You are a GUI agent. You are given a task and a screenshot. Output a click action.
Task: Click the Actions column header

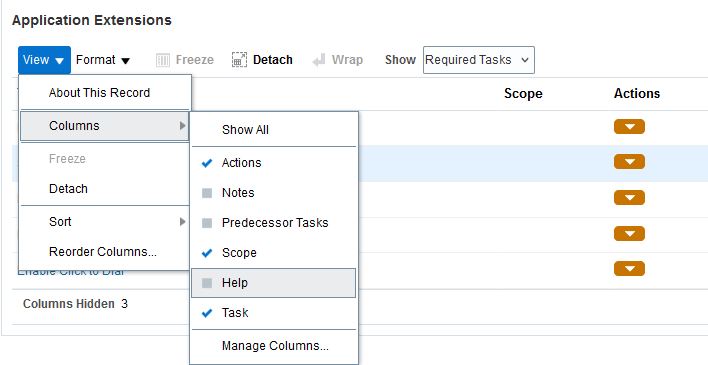coord(637,94)
